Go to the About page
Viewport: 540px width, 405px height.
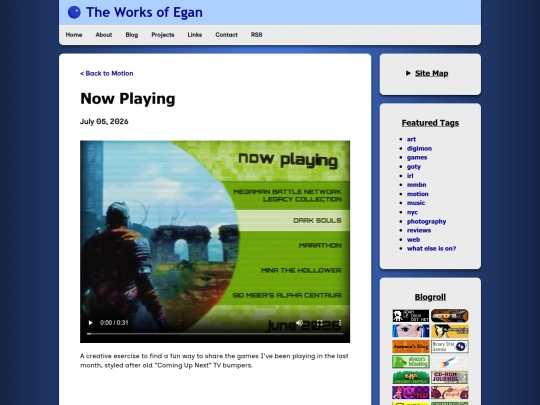click(104, 35)
